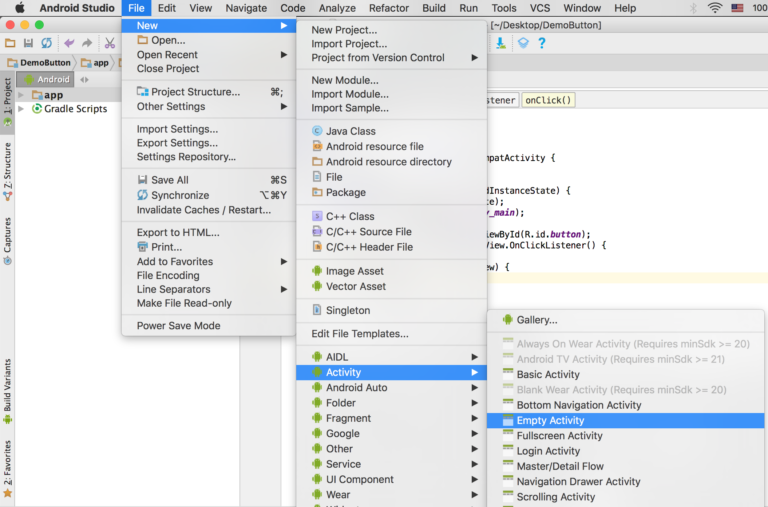
Task: Click the US flag input source icon
Action: tap(737, 8)
